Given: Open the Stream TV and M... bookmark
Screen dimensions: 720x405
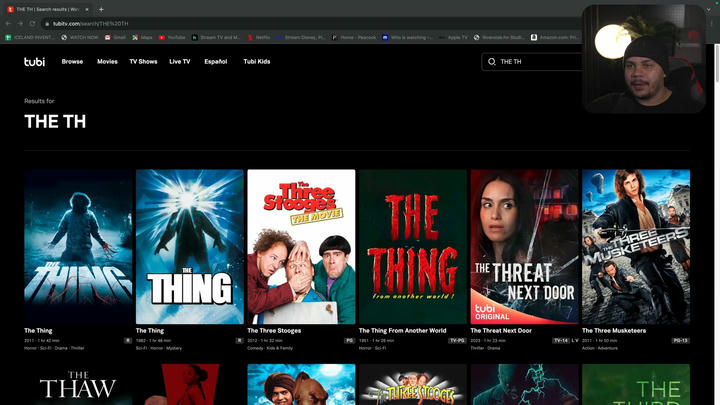Looking at the screenshot, I should [x=216, y=37].
